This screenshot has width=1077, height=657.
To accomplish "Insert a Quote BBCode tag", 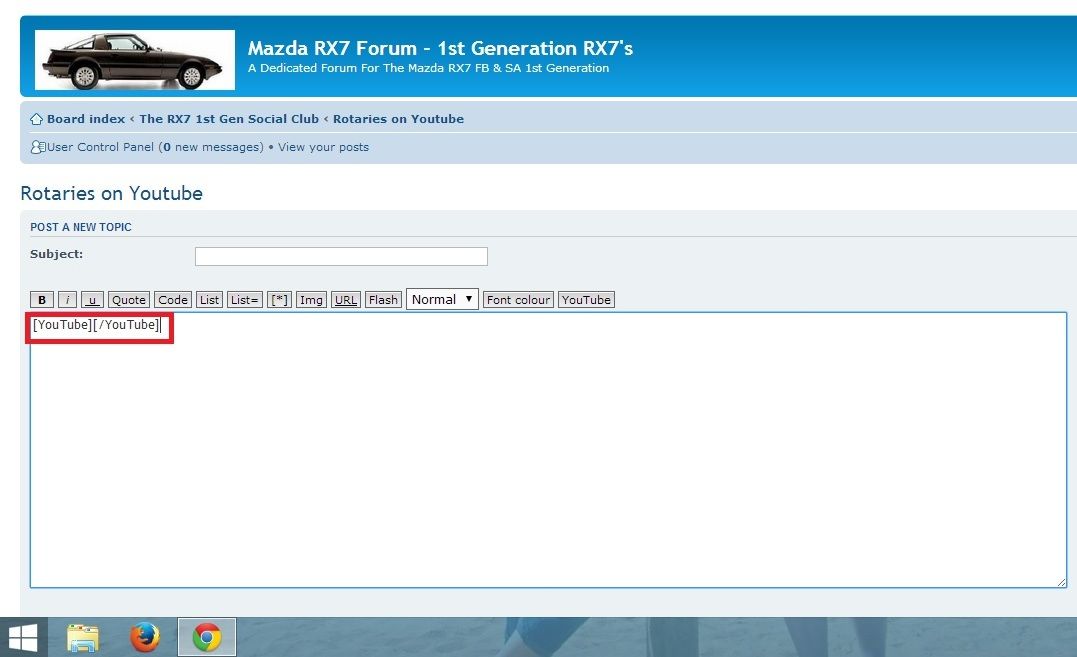I will [128, 300].
